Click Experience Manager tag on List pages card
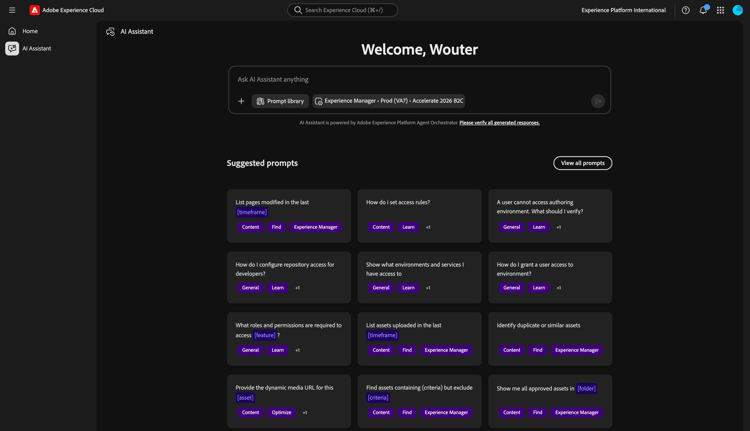The image size is (750, 431). [315, 227]
